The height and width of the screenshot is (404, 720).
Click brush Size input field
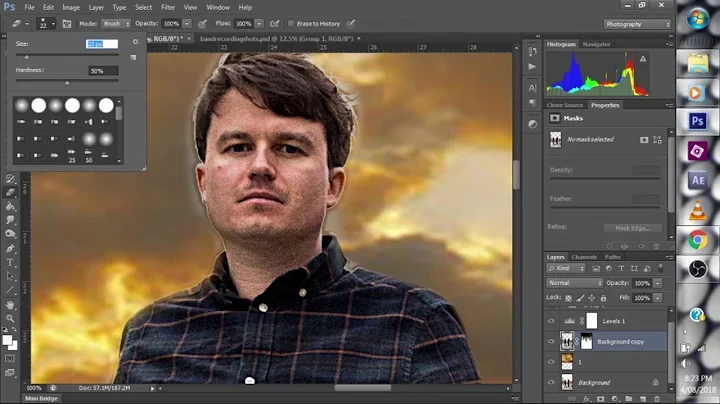[x=102, y=44]
